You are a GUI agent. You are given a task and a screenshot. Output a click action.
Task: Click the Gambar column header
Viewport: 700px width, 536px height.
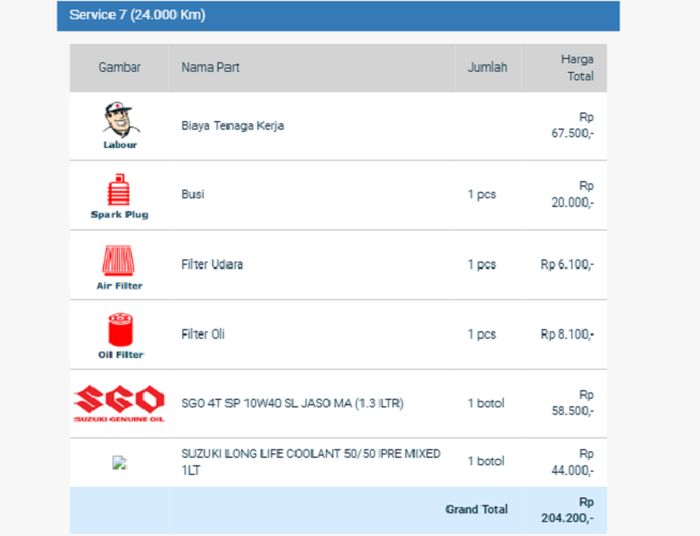click(119, 68)
